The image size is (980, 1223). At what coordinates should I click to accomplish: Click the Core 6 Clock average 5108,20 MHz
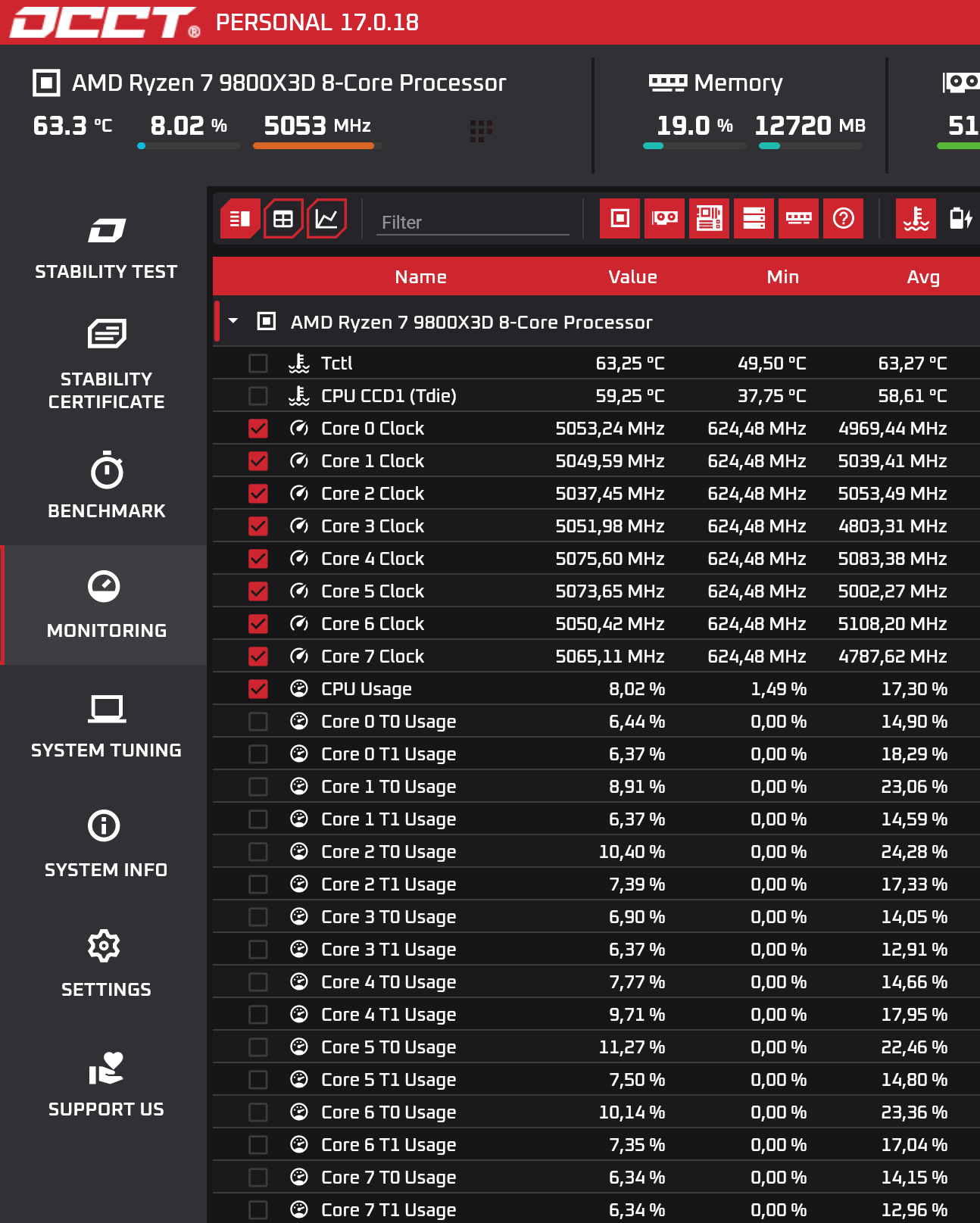click(x=892, y=624)
